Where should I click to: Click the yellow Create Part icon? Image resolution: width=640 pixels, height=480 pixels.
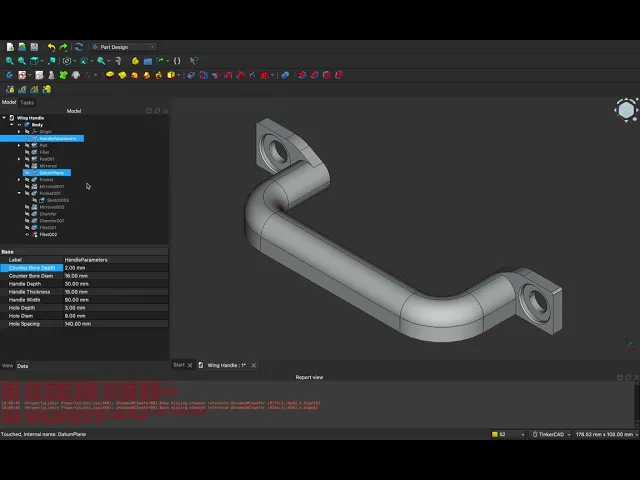tap(135, 61)
